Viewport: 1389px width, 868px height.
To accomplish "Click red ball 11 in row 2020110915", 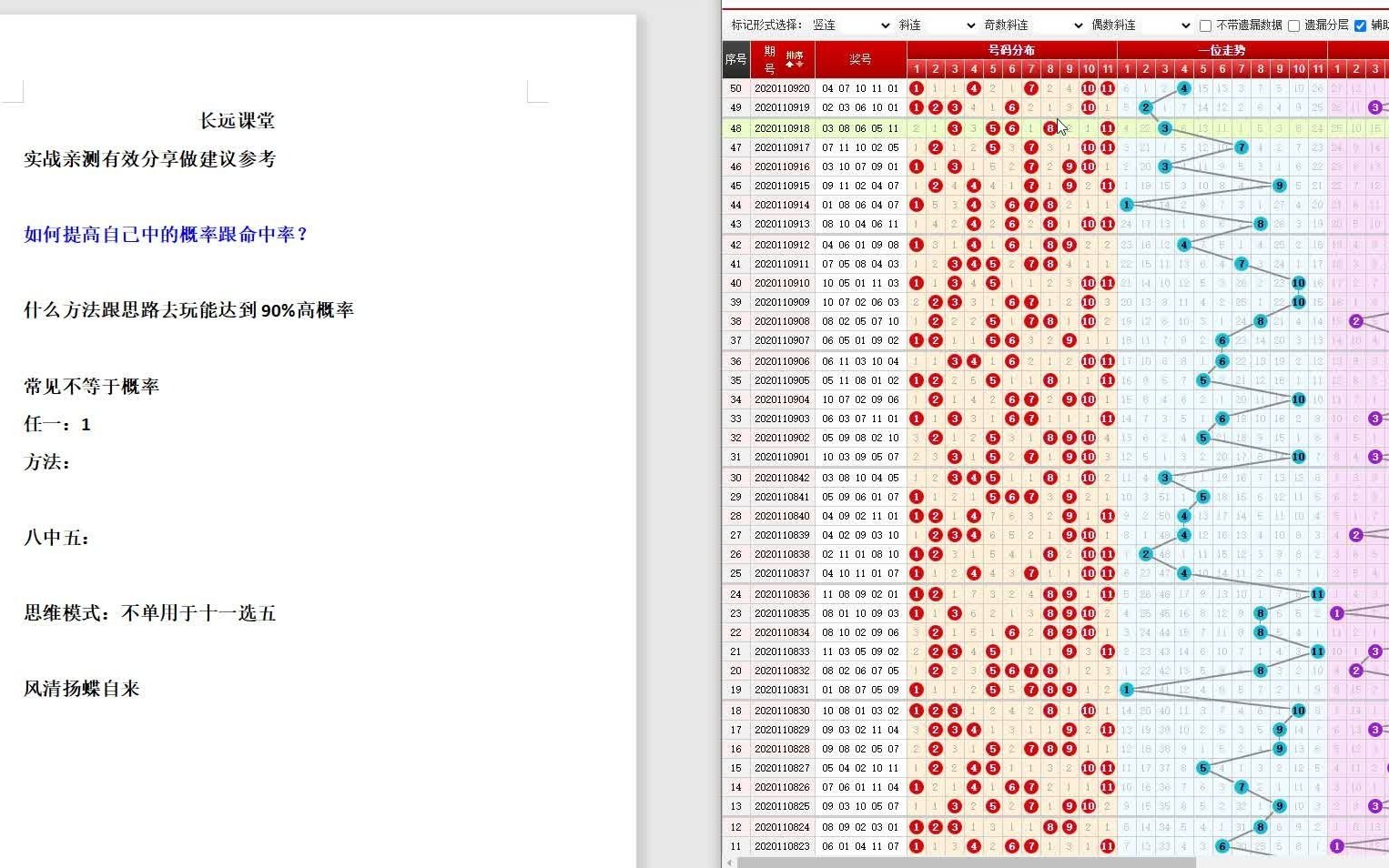I will (x=1107, y=186).
